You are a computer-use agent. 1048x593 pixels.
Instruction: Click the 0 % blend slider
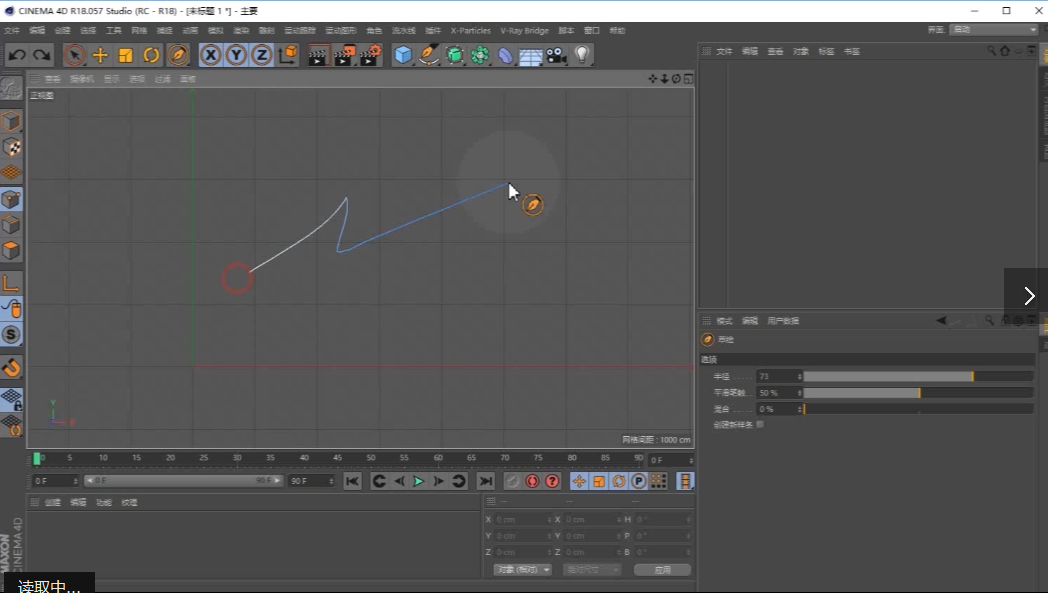[x=918, y=408]
